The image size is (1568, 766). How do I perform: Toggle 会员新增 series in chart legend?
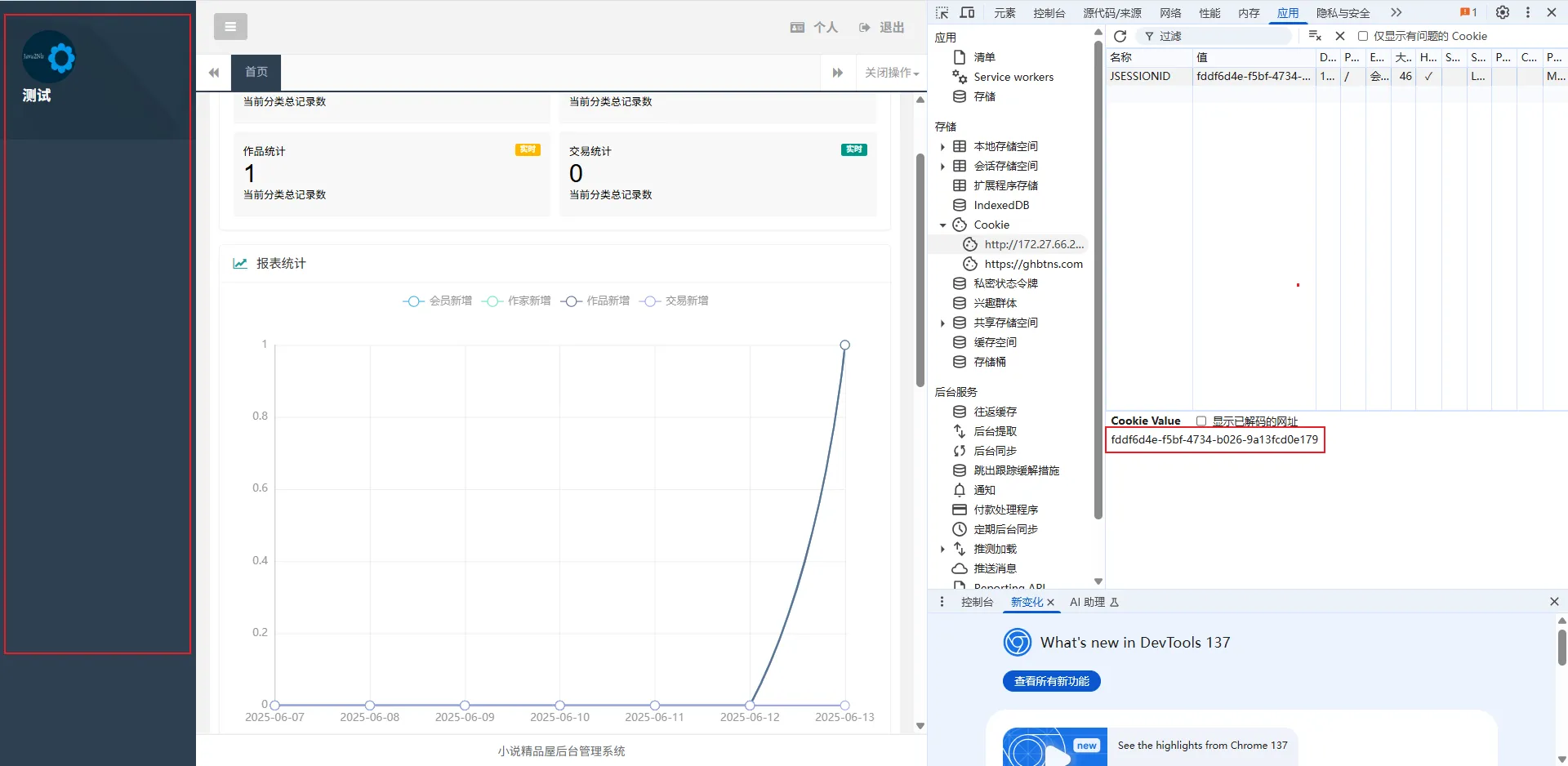coord(438,301)
